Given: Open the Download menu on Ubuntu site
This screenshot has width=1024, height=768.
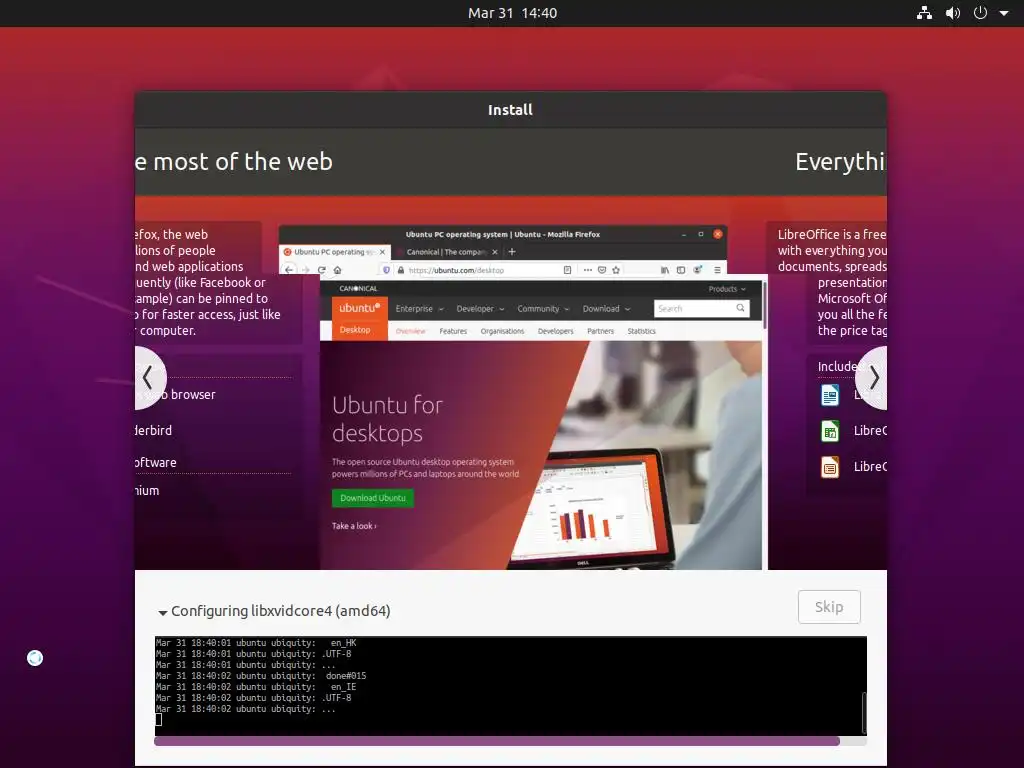Looking at the screenshot, I should click(x=607, y=309).
